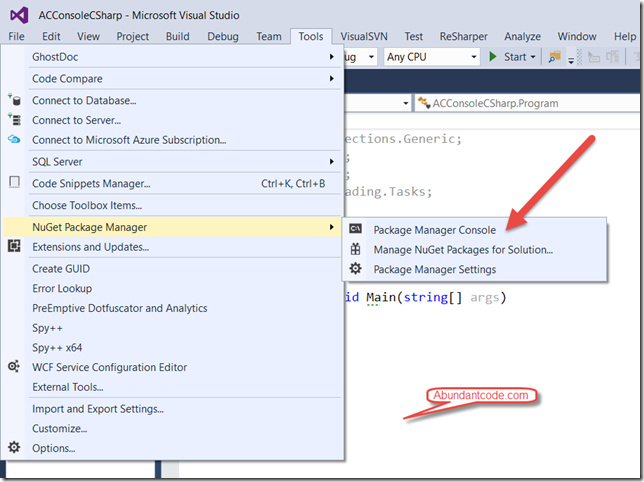Open the toolbar overflow options arrow
The width and height of the screenshot is (644, 482).
coord(571,61)
